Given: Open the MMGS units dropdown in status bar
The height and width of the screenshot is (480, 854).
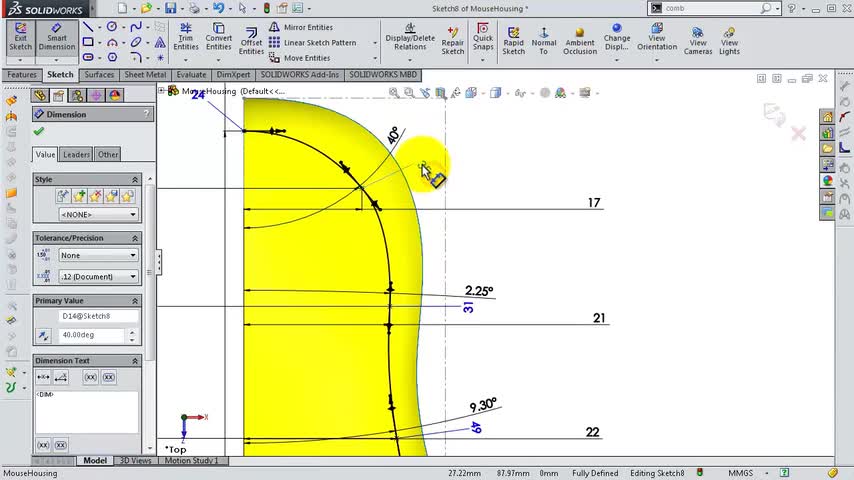Looking at the screenshot, I should pyautogui.click(x=767, y=473).
